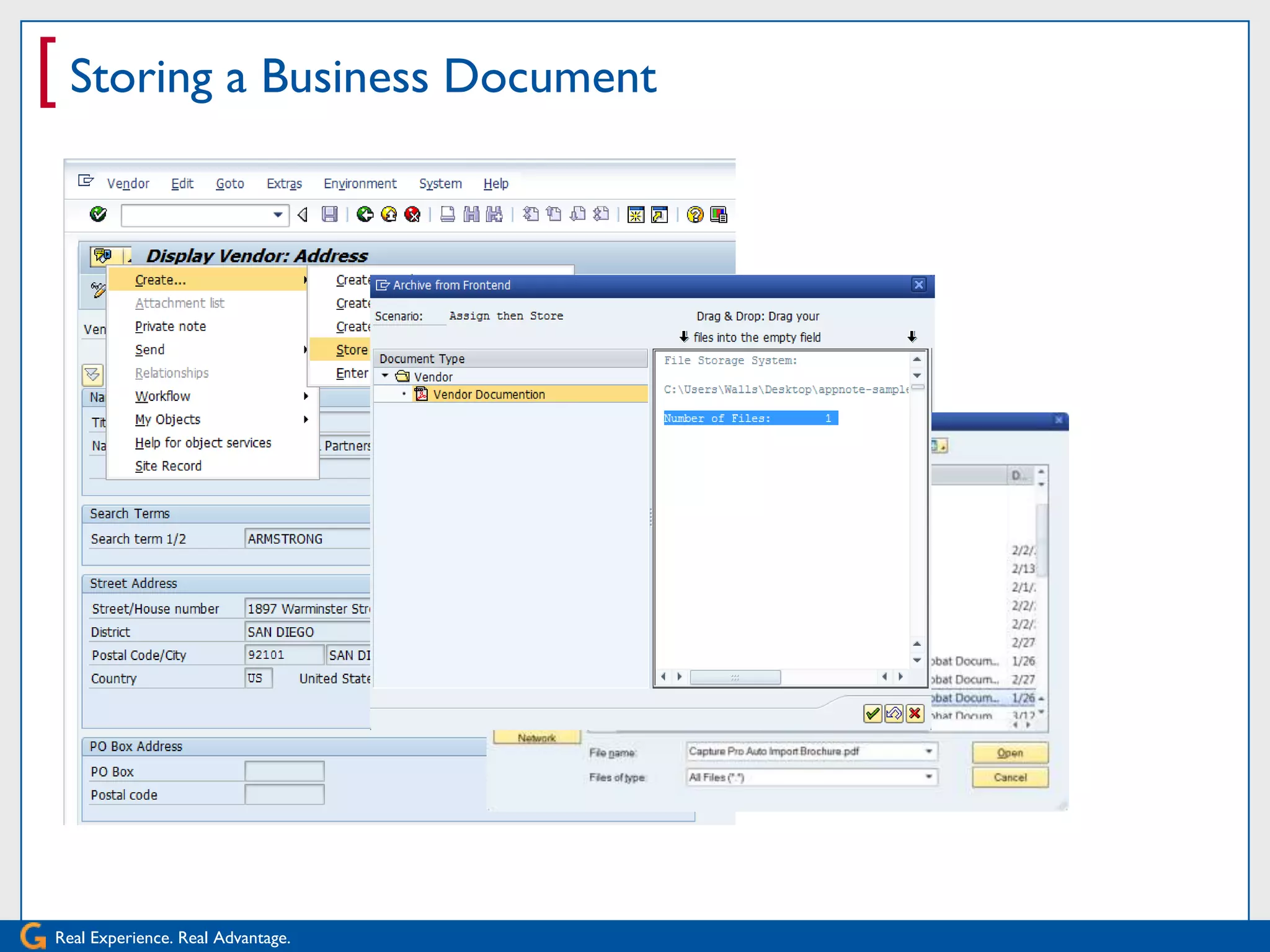Click the green checkmark Enter icon
This screenshot has width=1270, height=952.
click(98, 214)
